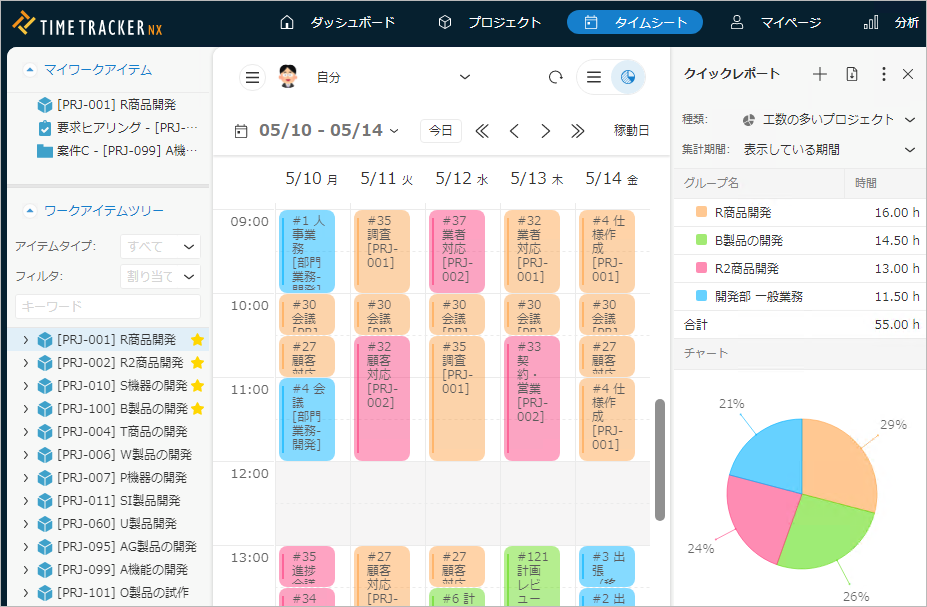The width and height of the screenshot is (927, 607).
Task: Expand the PRJ-004 T商品の開発 tree node
Action: [x=25, y=432]
